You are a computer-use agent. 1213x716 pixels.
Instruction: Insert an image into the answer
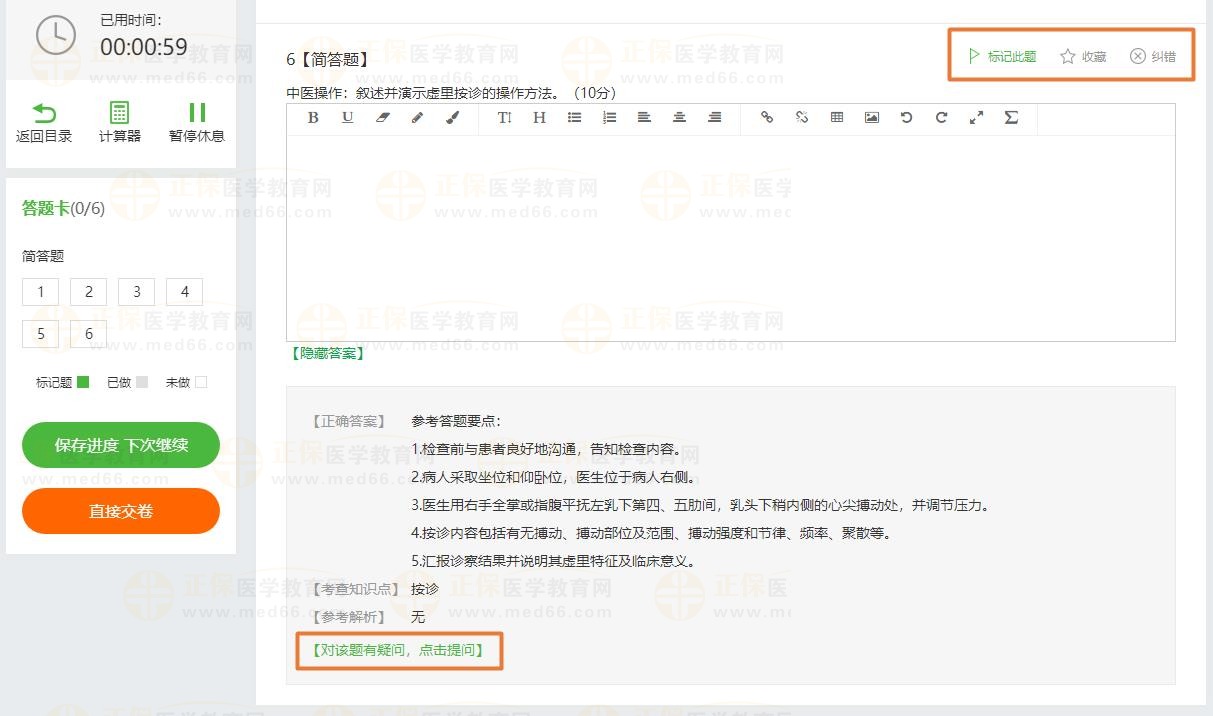tap(872, 118)
